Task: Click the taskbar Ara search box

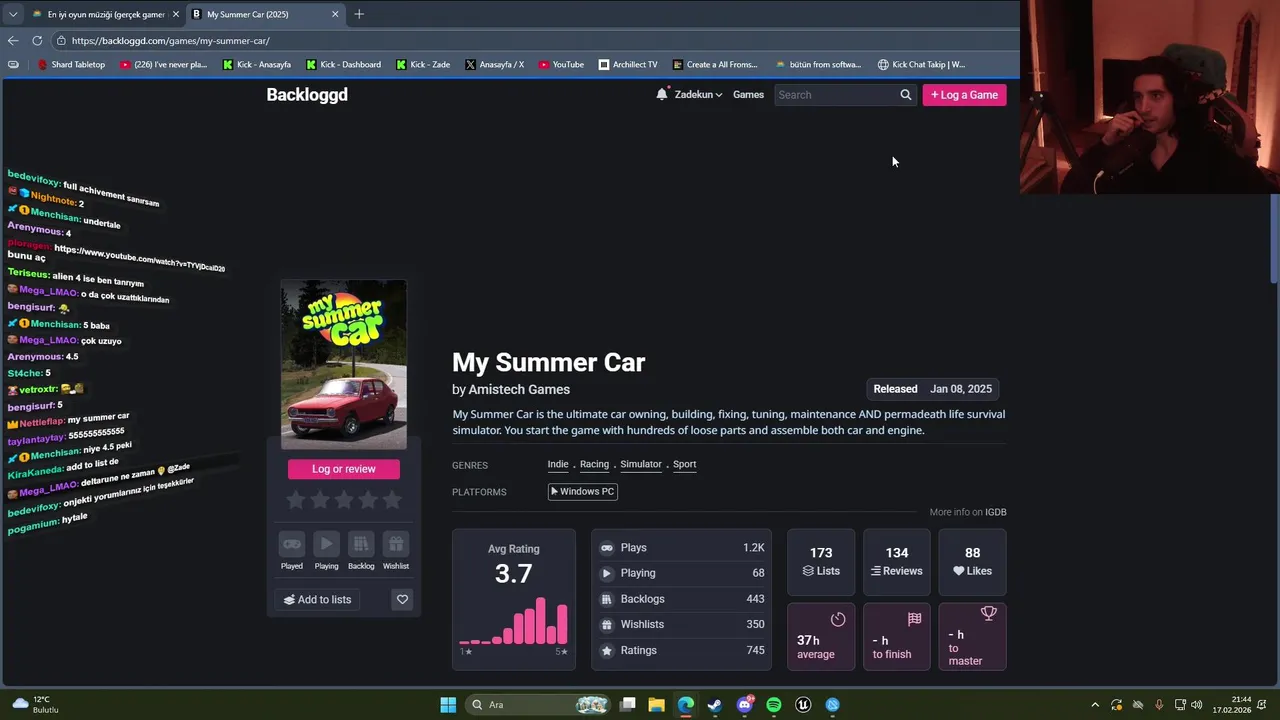Action: point(540,705)
